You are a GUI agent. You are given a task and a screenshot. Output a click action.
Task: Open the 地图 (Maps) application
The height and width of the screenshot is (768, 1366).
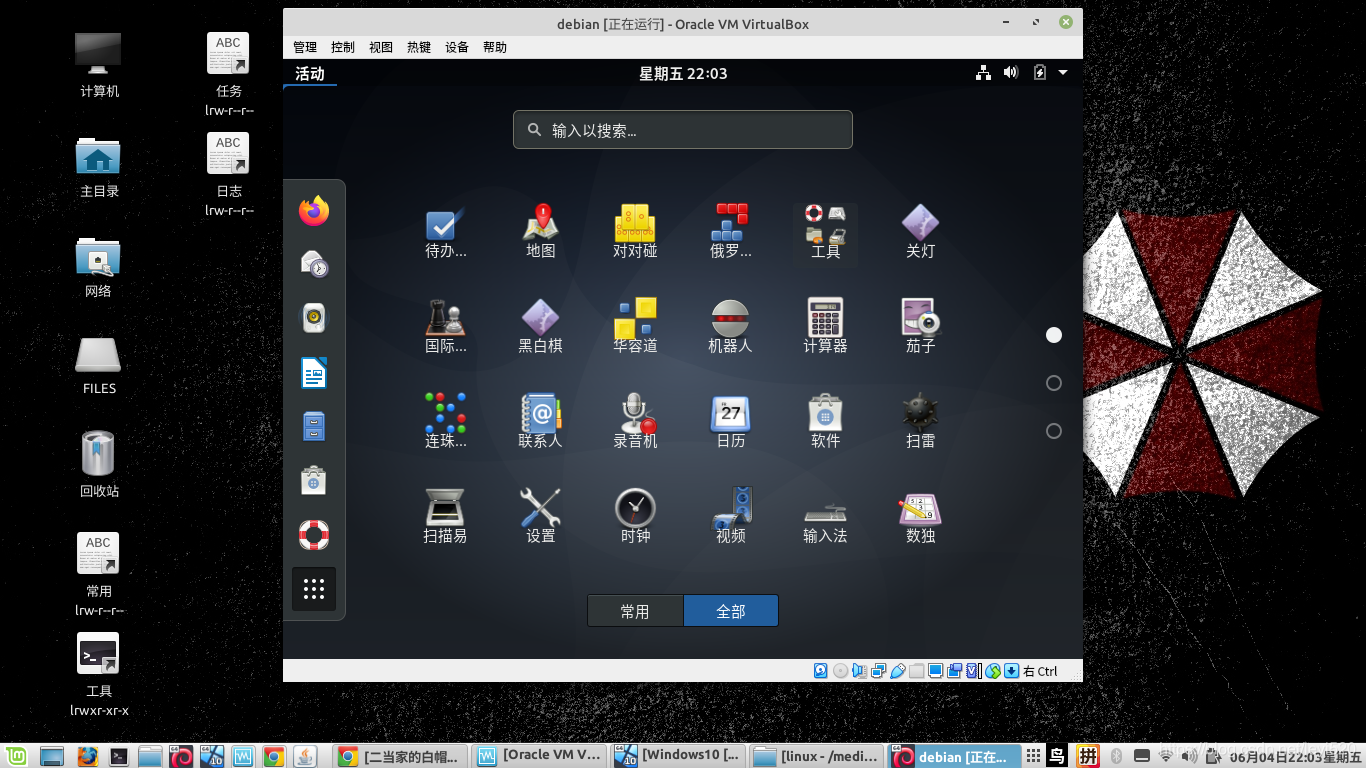pyautogui.click(x=541, y=232)
